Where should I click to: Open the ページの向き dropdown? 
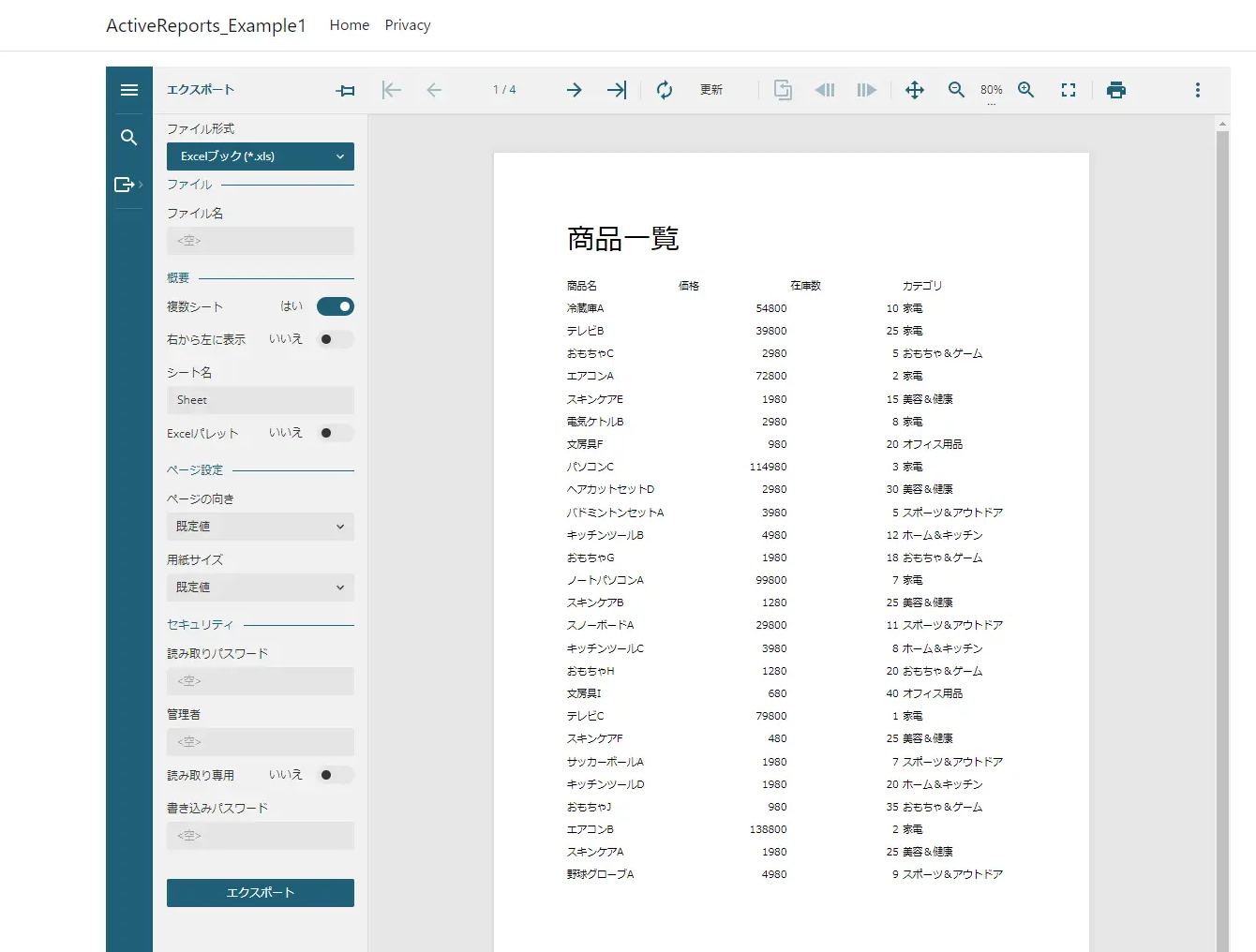(261, 527)
